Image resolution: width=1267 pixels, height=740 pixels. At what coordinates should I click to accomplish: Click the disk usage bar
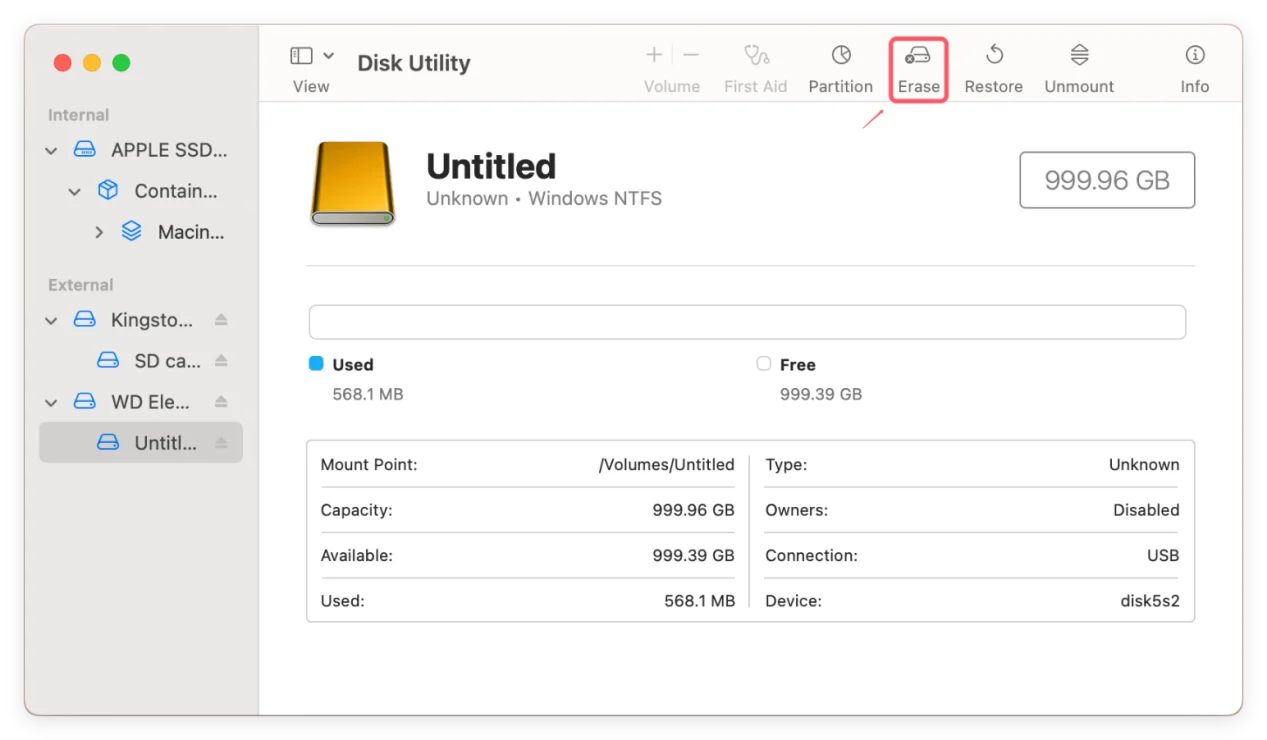(x=747, y=322)
